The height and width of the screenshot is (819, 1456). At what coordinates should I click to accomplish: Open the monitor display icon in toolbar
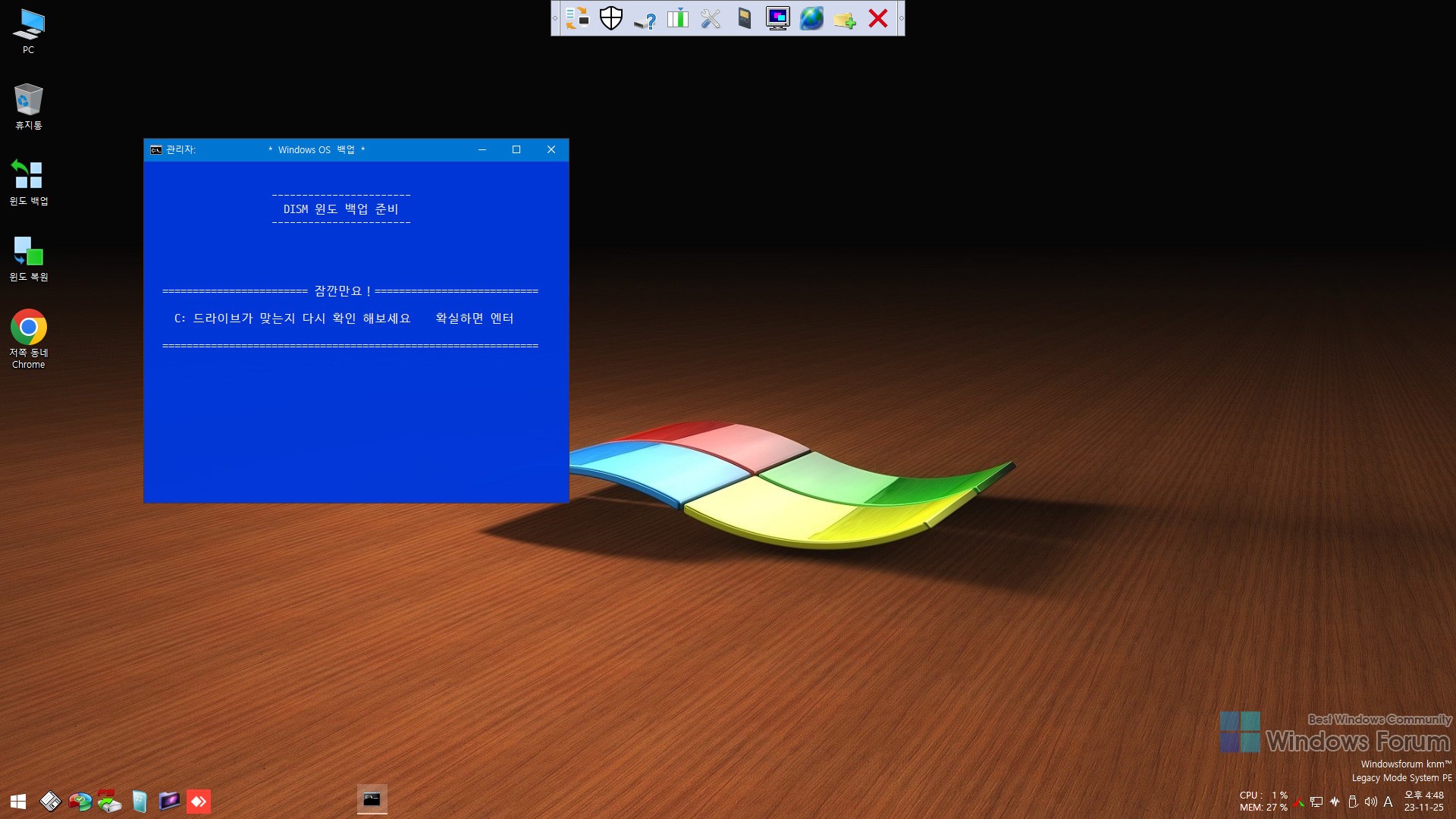coord(778,18)
